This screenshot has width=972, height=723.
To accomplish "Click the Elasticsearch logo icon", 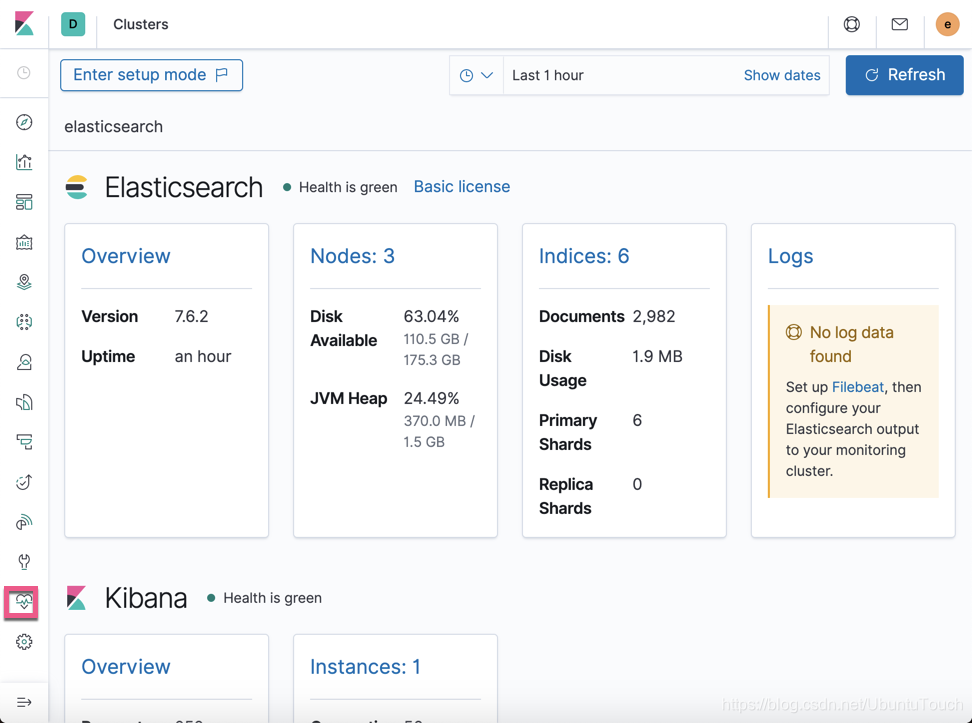I will click(x=77, y=187).
